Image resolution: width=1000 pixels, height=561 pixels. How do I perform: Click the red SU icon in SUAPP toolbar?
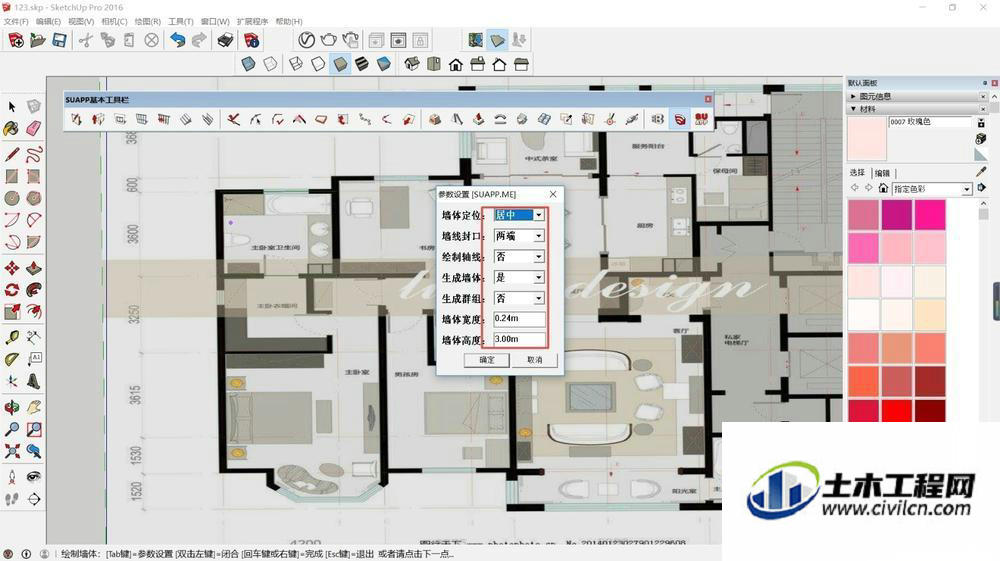pos(702,119)
